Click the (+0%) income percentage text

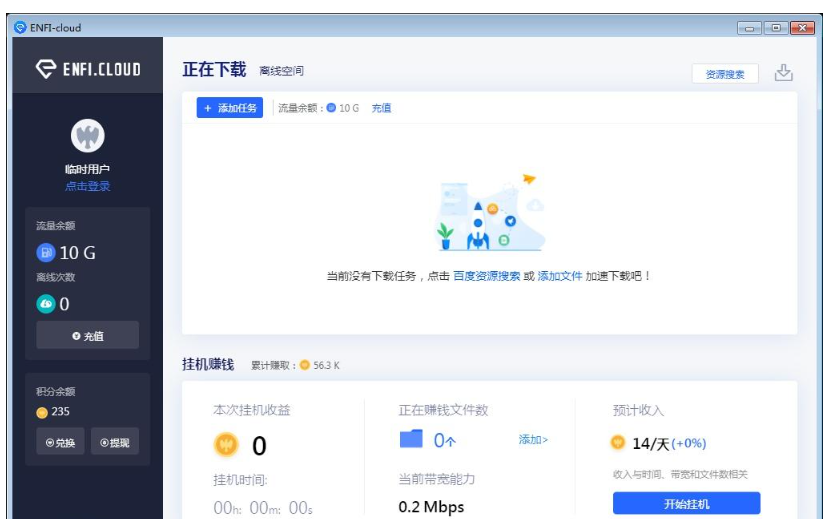[x=689, y=443]
